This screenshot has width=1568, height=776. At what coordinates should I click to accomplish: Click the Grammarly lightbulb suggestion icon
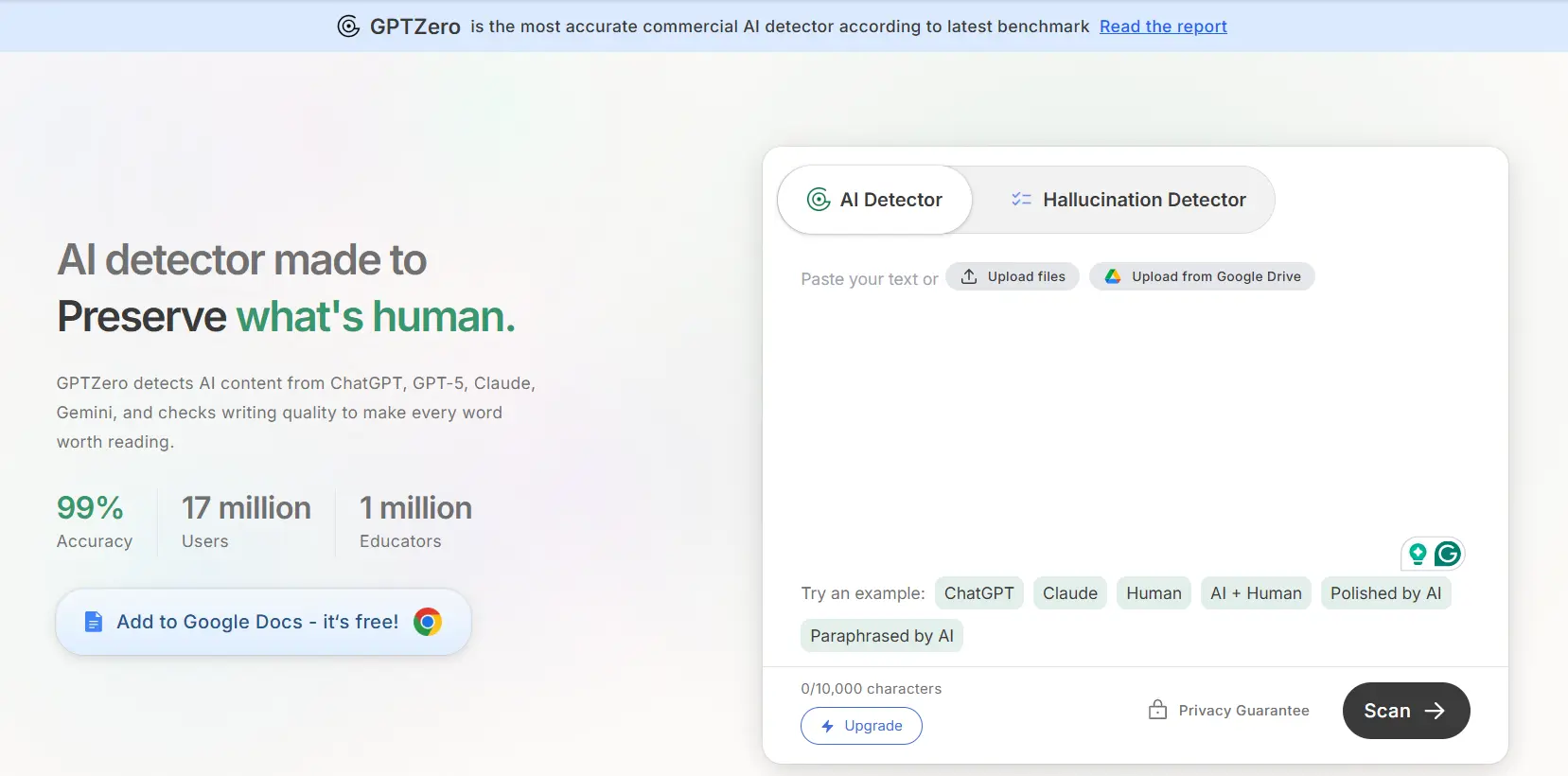click(x=1418, y=554)
